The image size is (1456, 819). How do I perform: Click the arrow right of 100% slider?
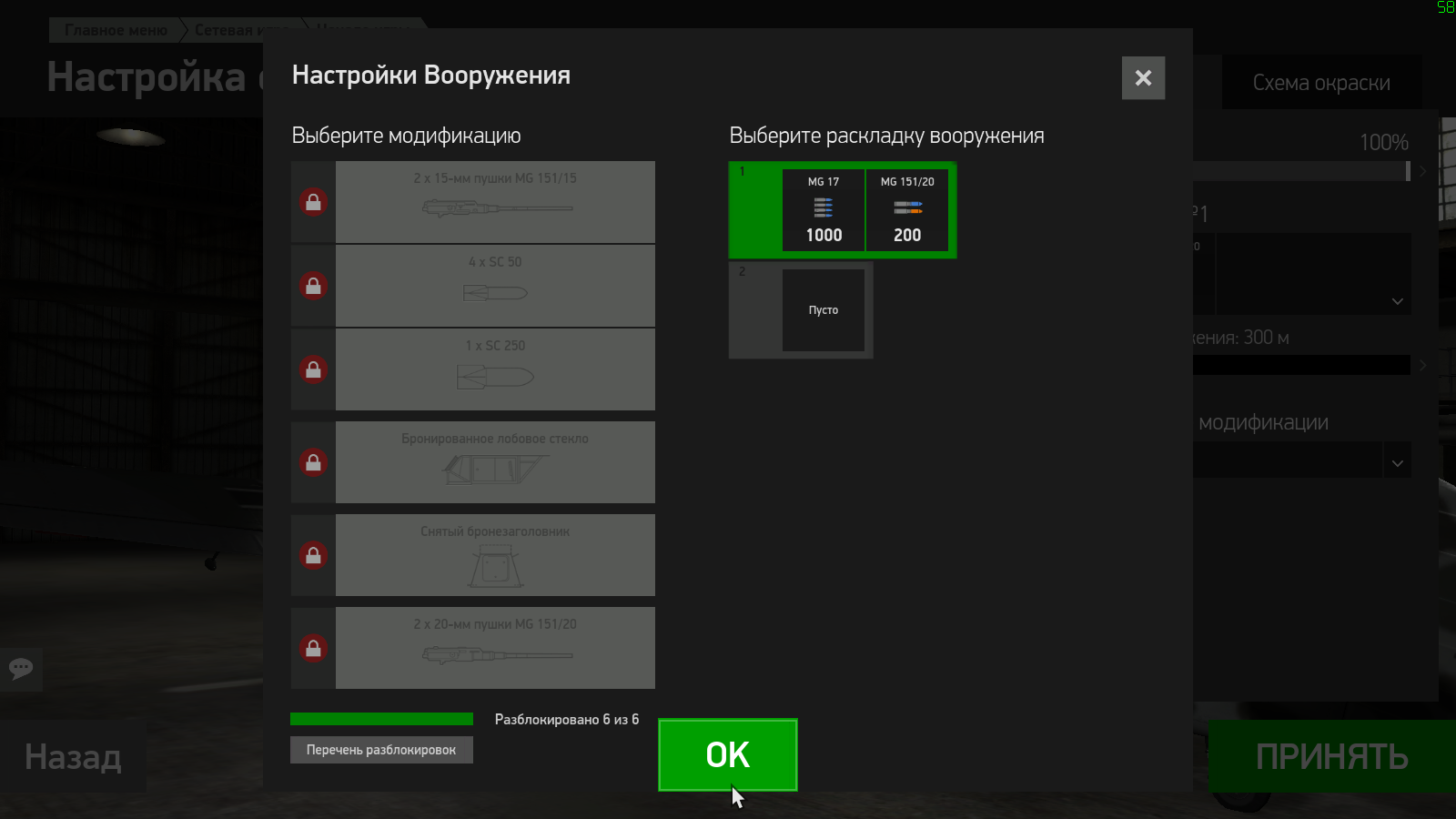tap(1423, 171)
